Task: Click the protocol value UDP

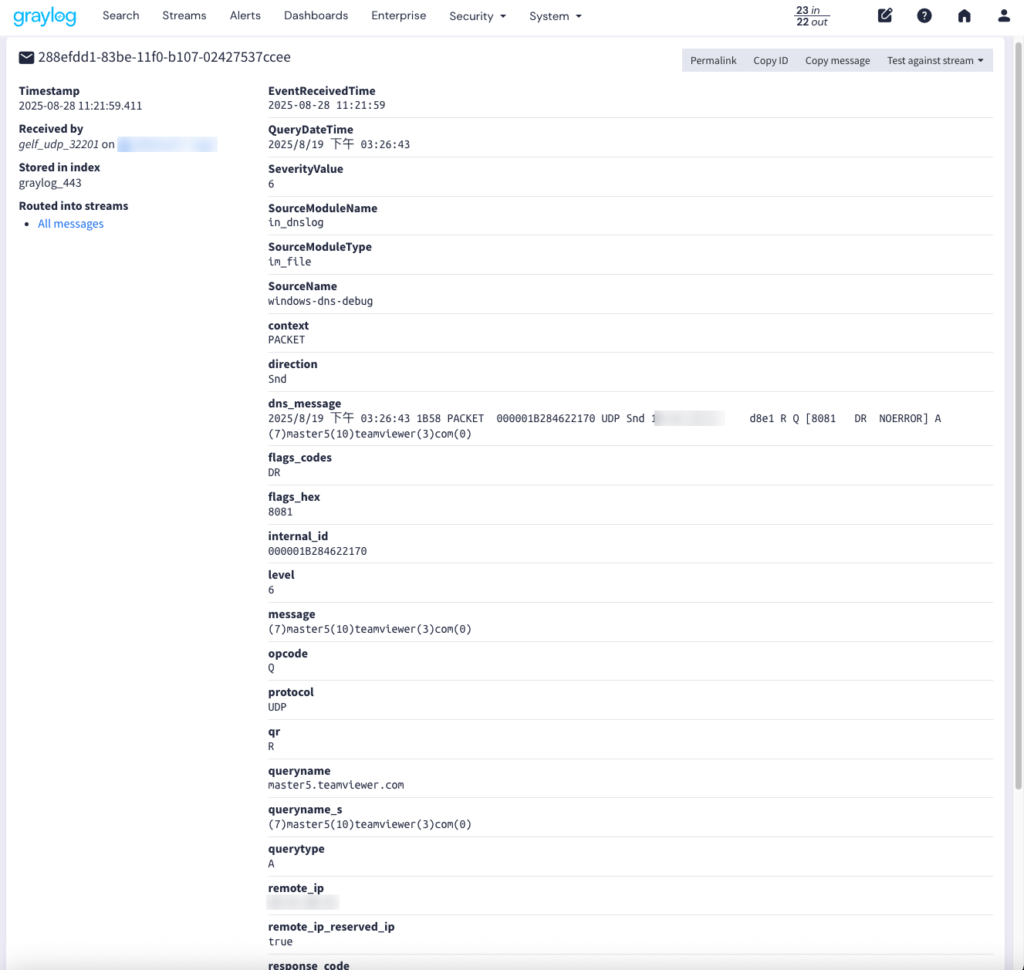Action: [277, 707]
